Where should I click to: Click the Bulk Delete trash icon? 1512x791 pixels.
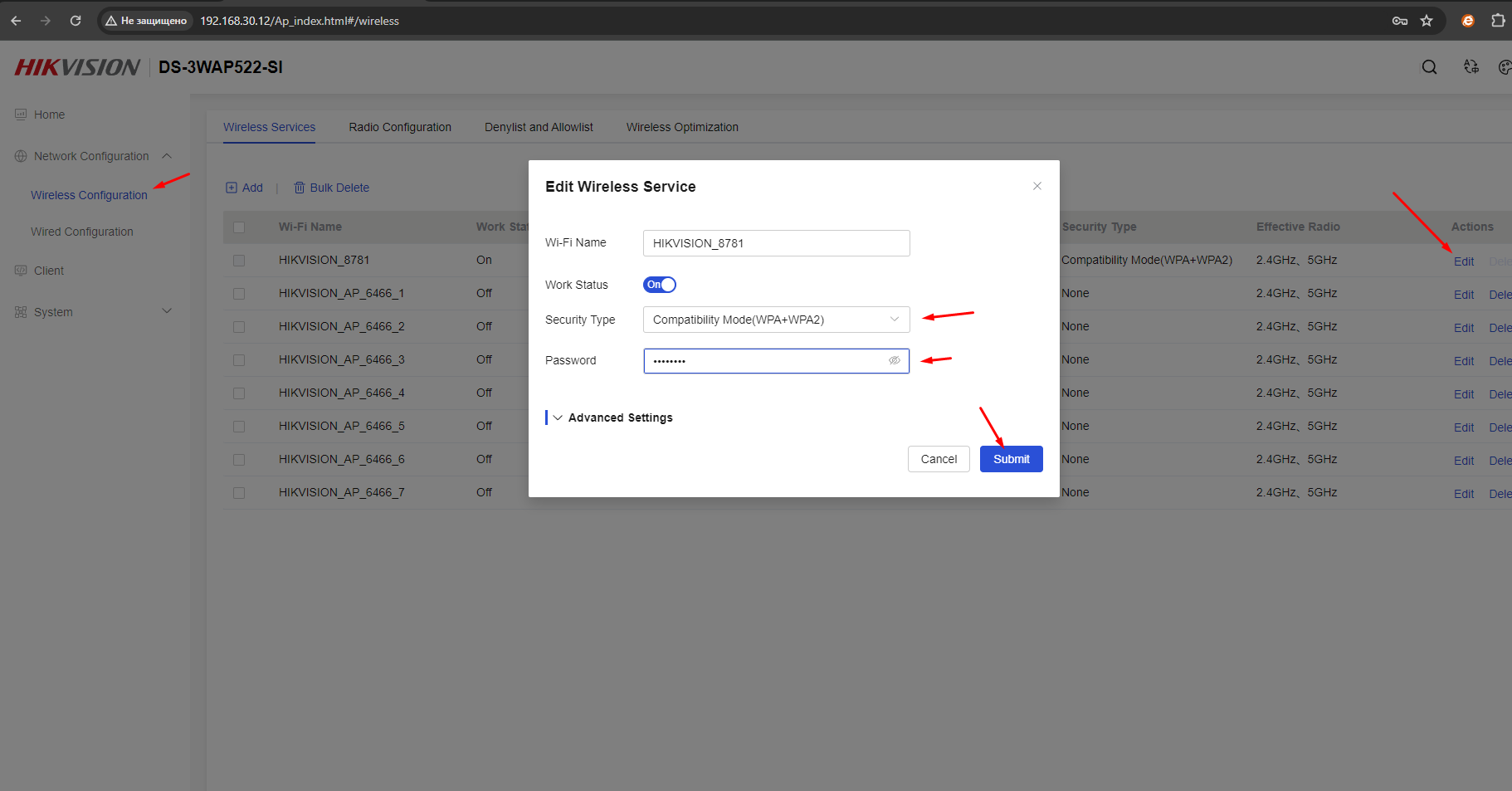point(300,188)
